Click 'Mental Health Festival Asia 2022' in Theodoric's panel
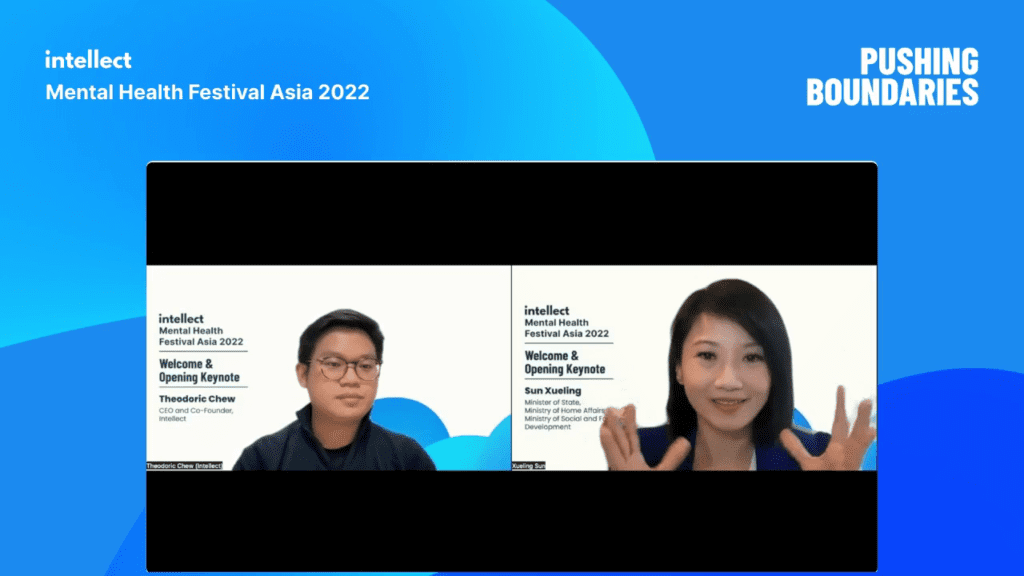This screenshot has height=576, width=1024. (x=201, y=336)
